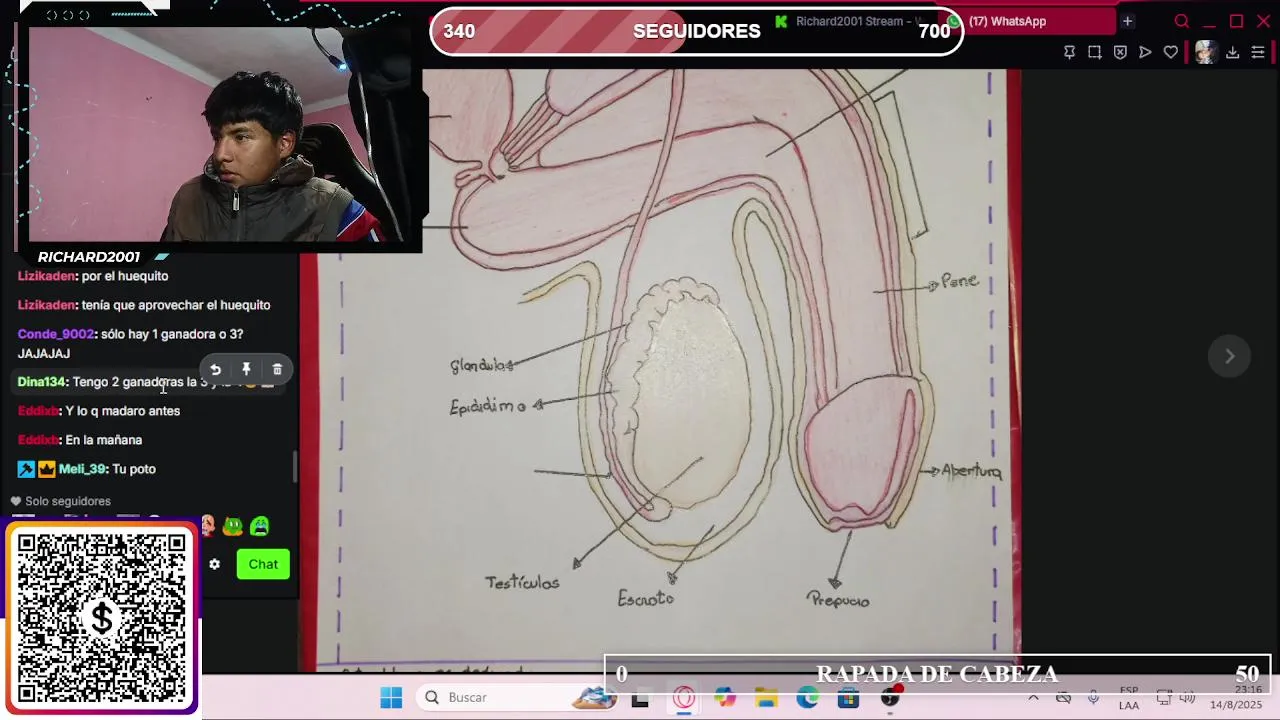Open a new browser tab with plus

pos(1127,21)
